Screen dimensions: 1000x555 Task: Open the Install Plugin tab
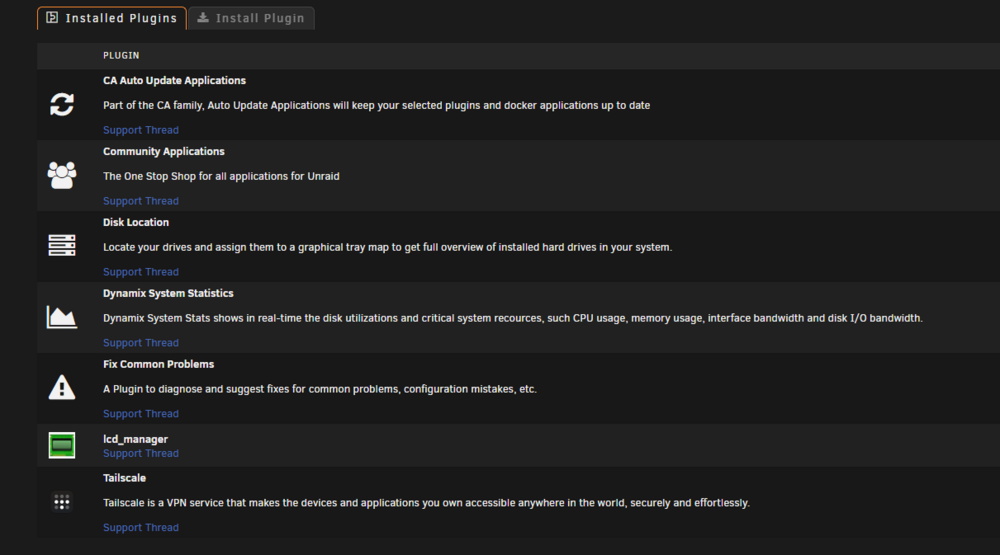251,18
